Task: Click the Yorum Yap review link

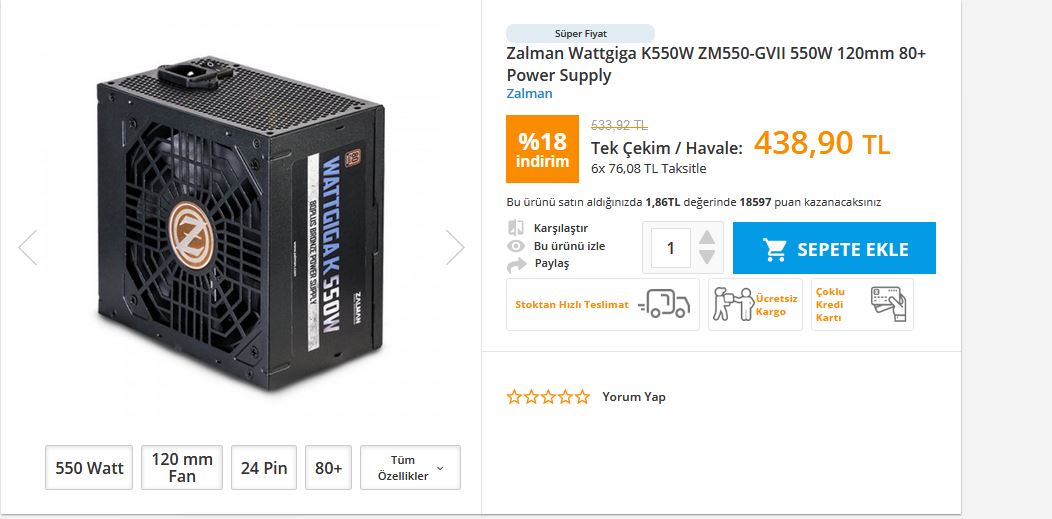Action: (x=633, y=397)
